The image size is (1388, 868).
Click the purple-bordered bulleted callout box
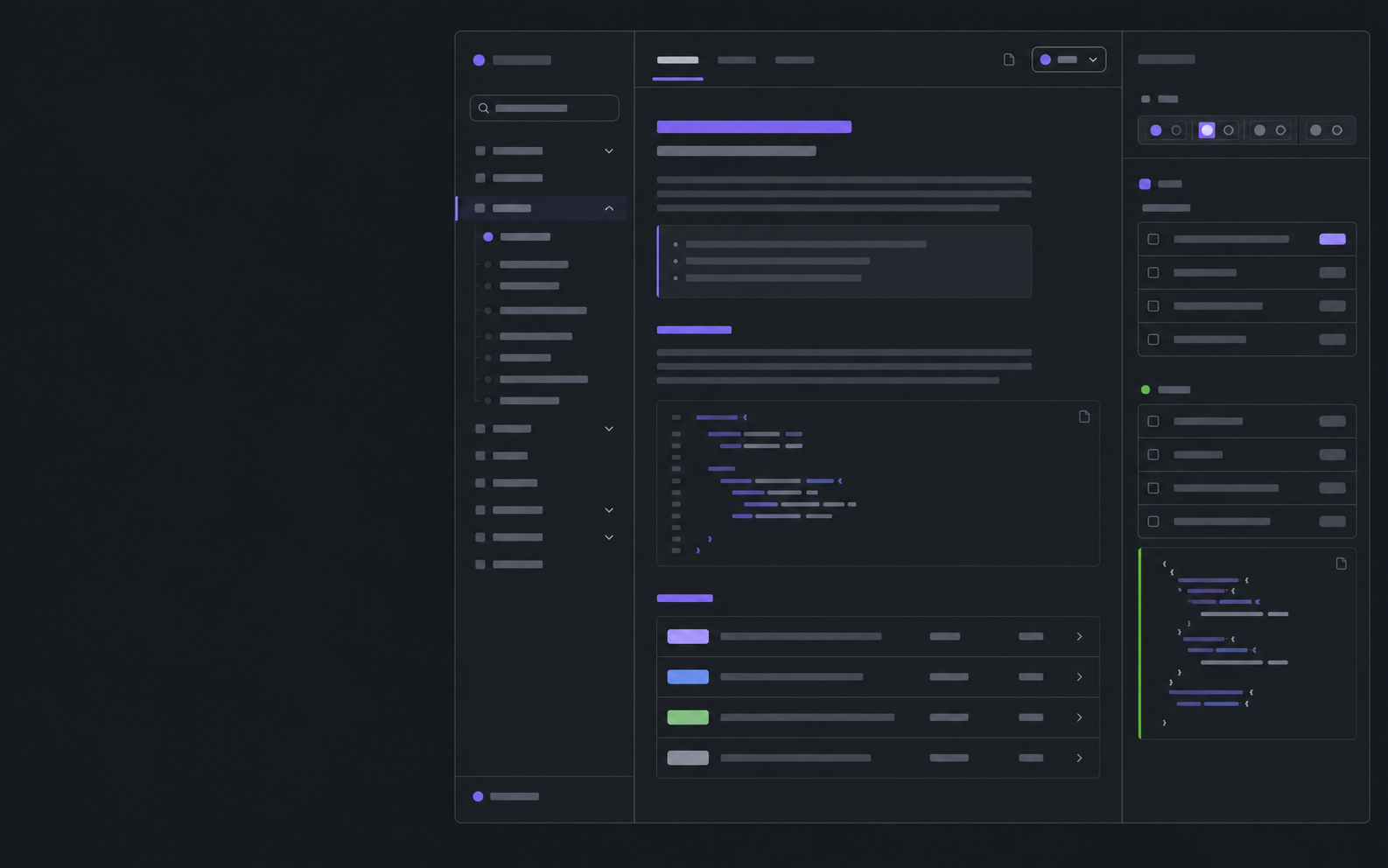point(845,262)
